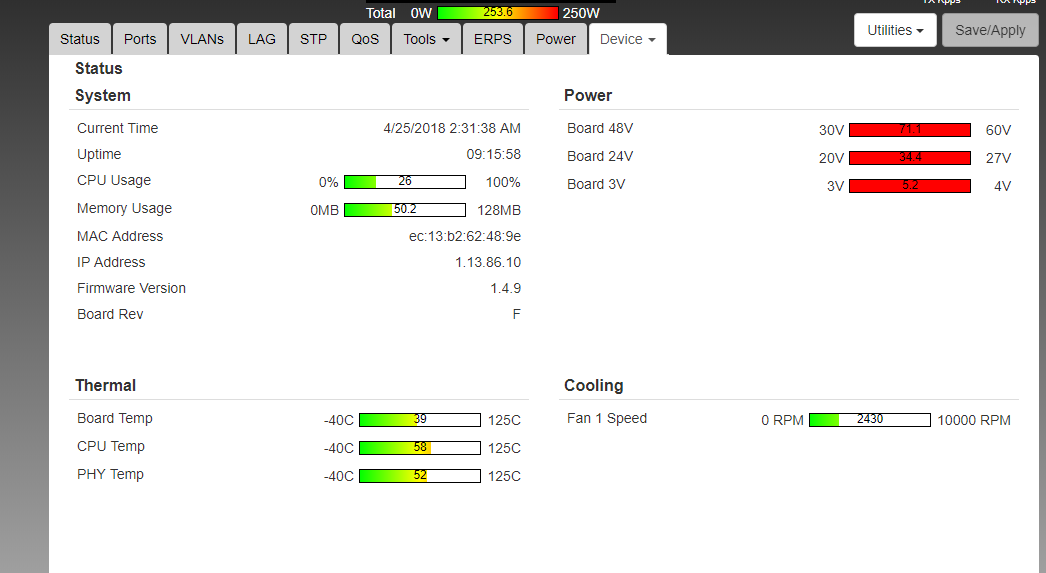Click the CPU Usage progress bar
The height and width of the screenshot is (573, 1046).
pyautogui.click(x=405, y=182)
